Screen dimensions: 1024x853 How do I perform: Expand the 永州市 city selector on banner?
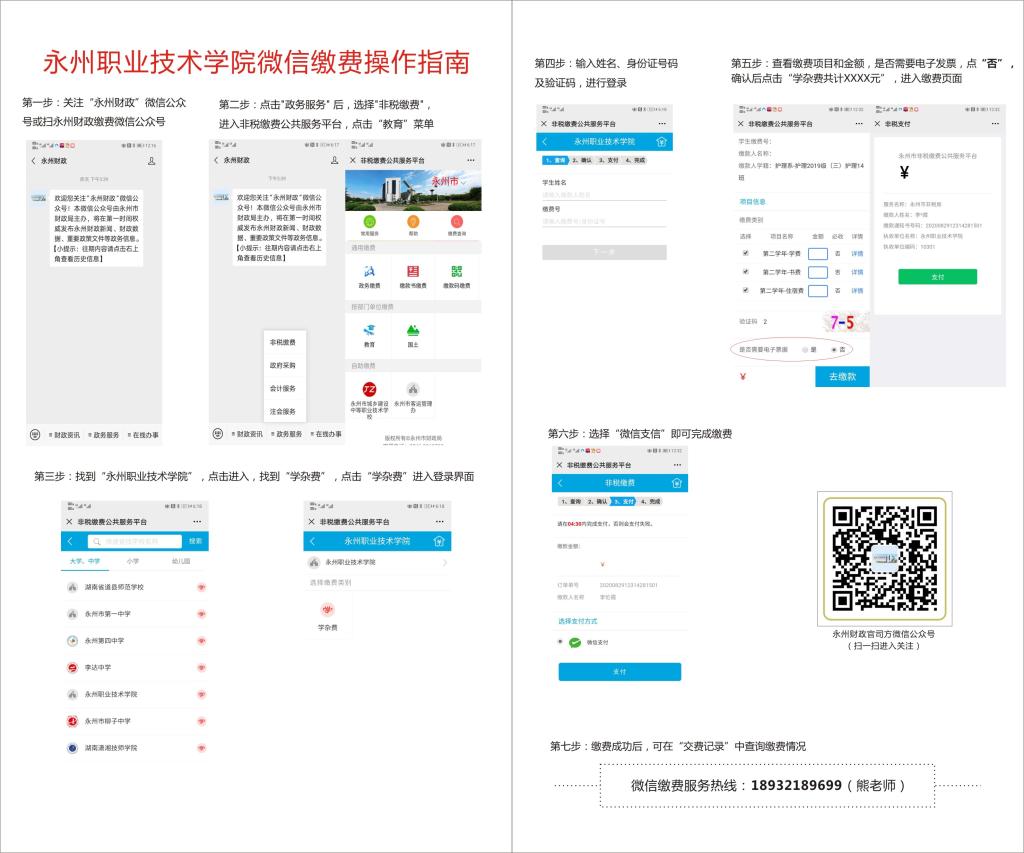point(447,182)
